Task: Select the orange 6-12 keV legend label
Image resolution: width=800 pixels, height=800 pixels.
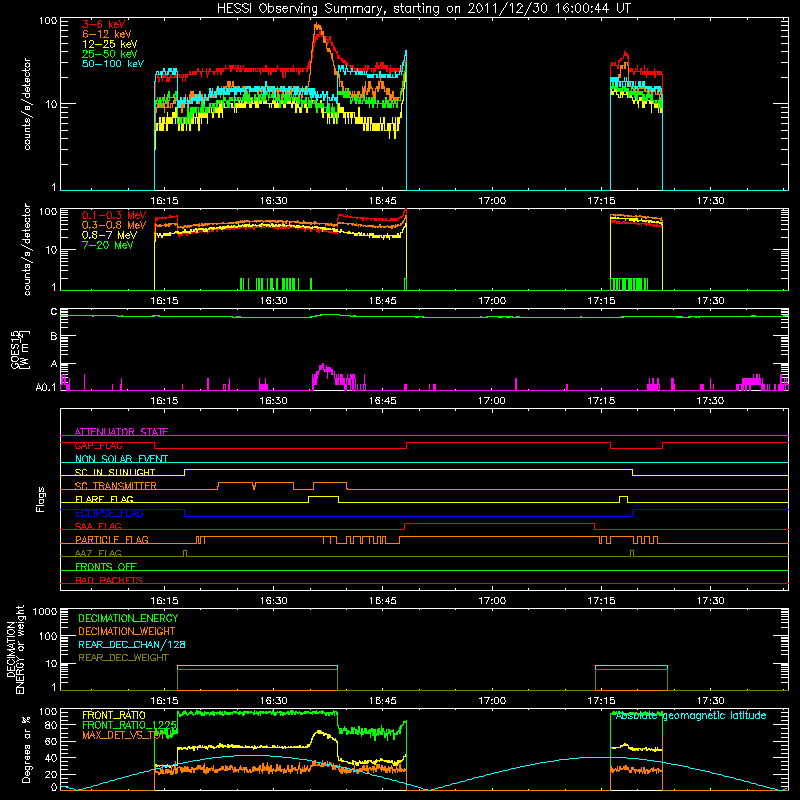Action: 107,34
